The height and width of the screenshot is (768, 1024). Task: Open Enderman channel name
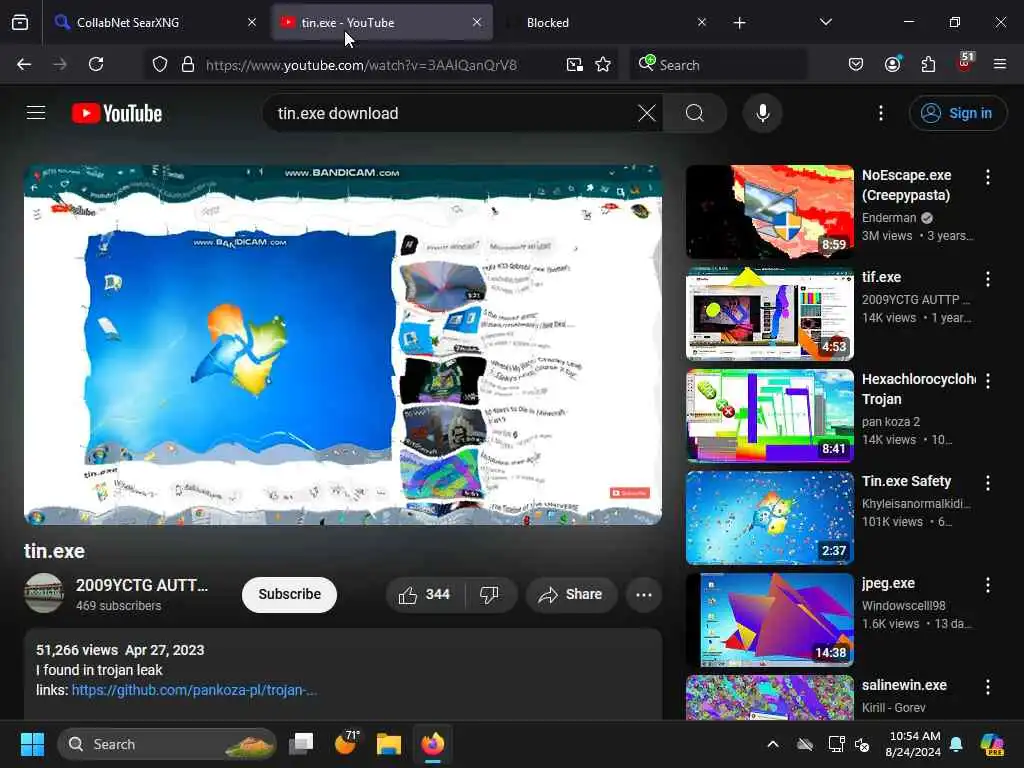889,217
